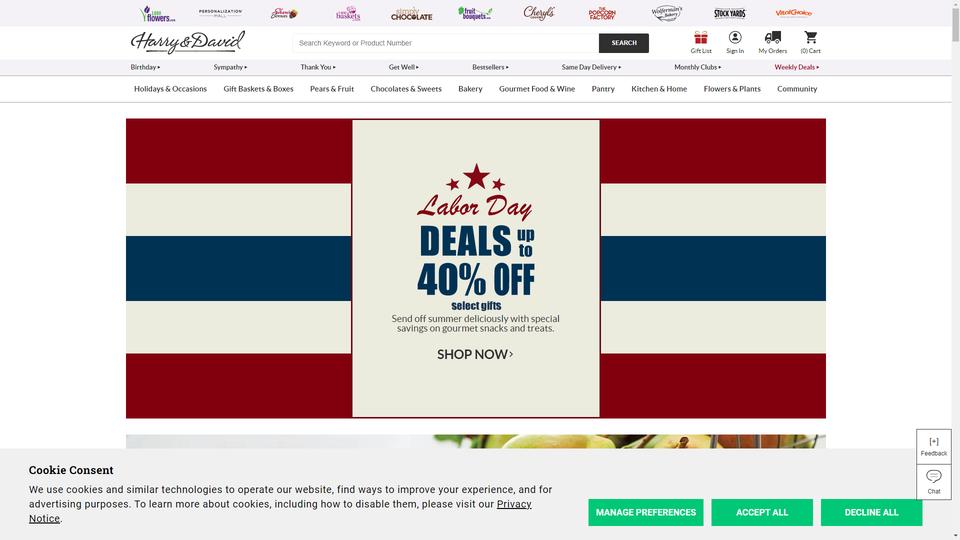Open the Gift List icon
This screenshot has width=960, height=540.
coord(700,38)
